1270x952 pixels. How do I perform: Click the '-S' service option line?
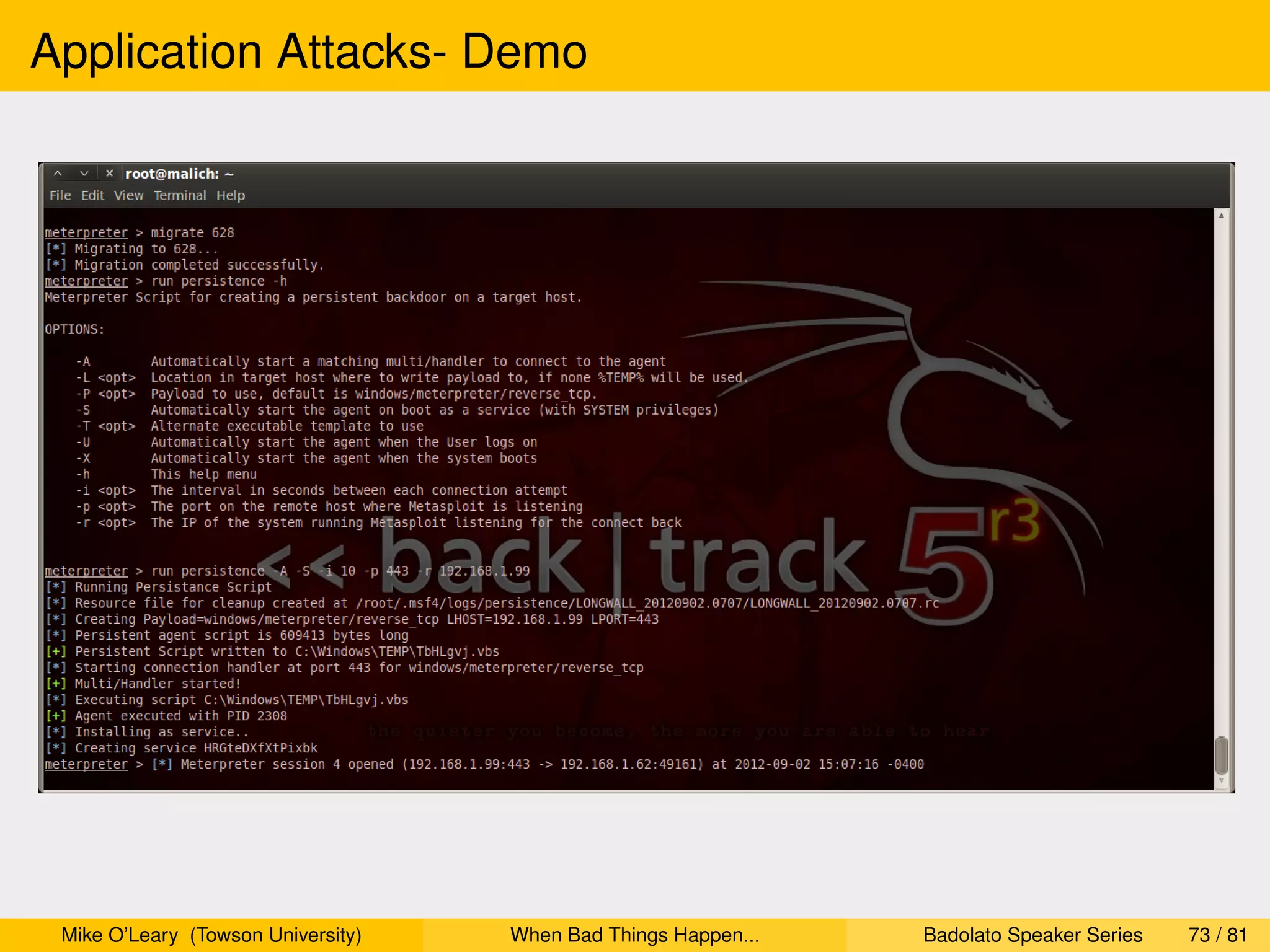point(397,410)
